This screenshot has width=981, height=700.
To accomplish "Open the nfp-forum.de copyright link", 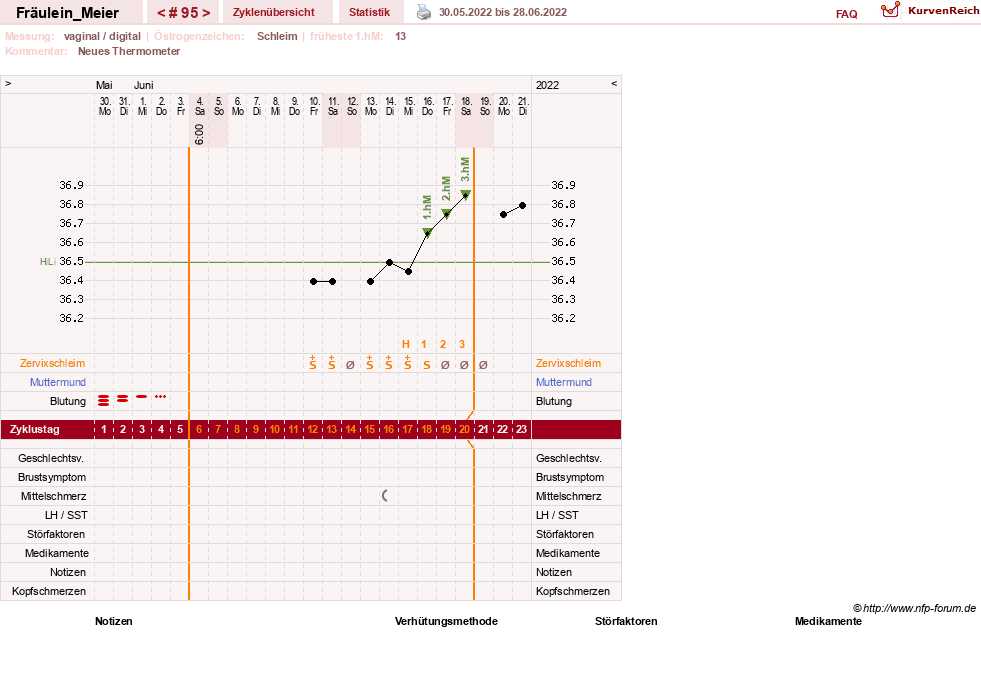I will (914, 608).
